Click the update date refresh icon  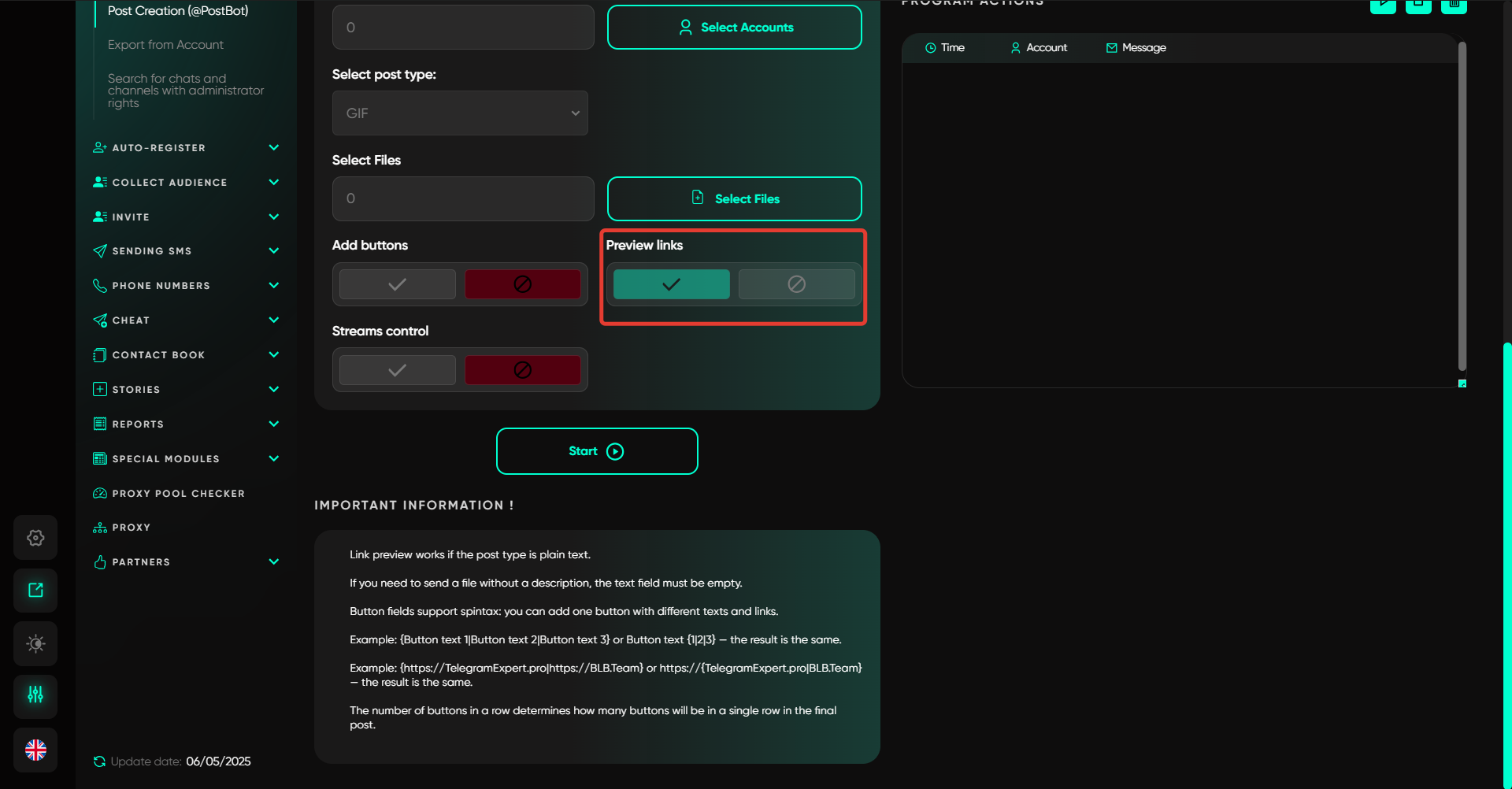[99, 761]
